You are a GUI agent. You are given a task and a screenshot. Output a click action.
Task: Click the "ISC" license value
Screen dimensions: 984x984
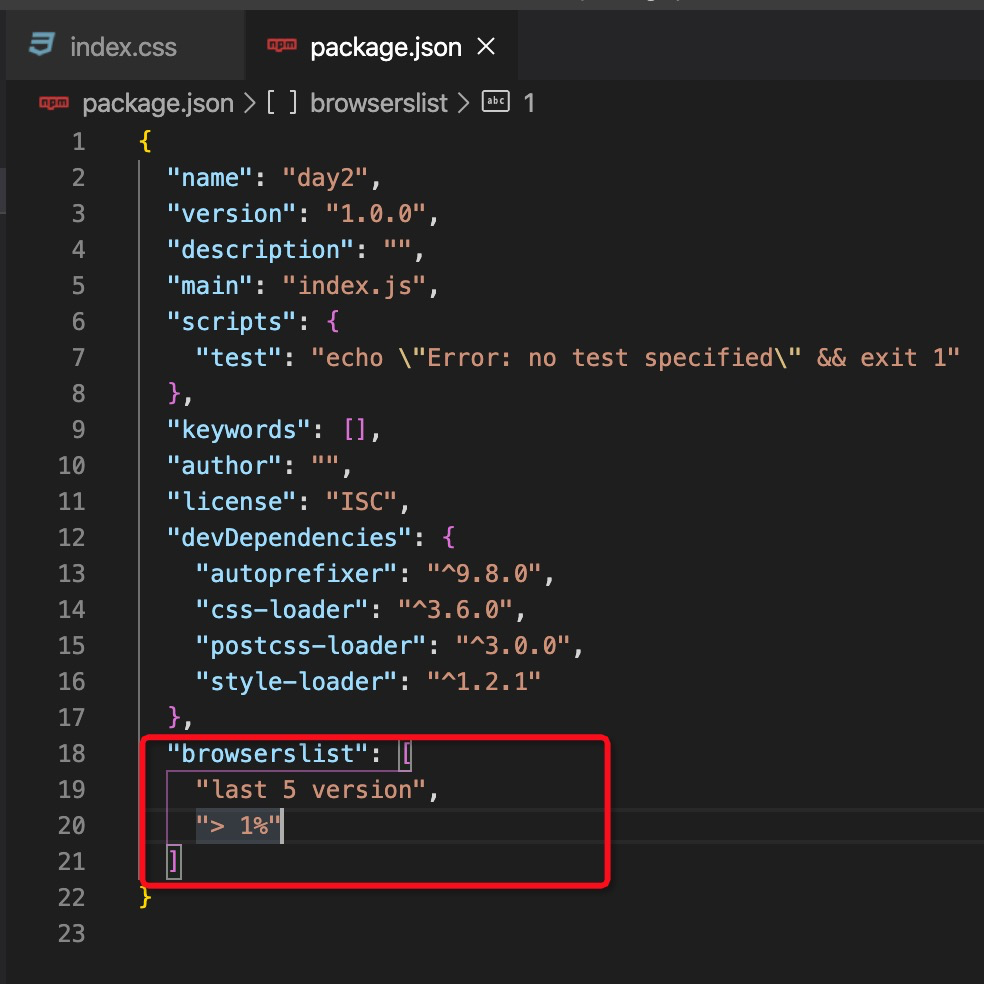[x=361, y=502]
